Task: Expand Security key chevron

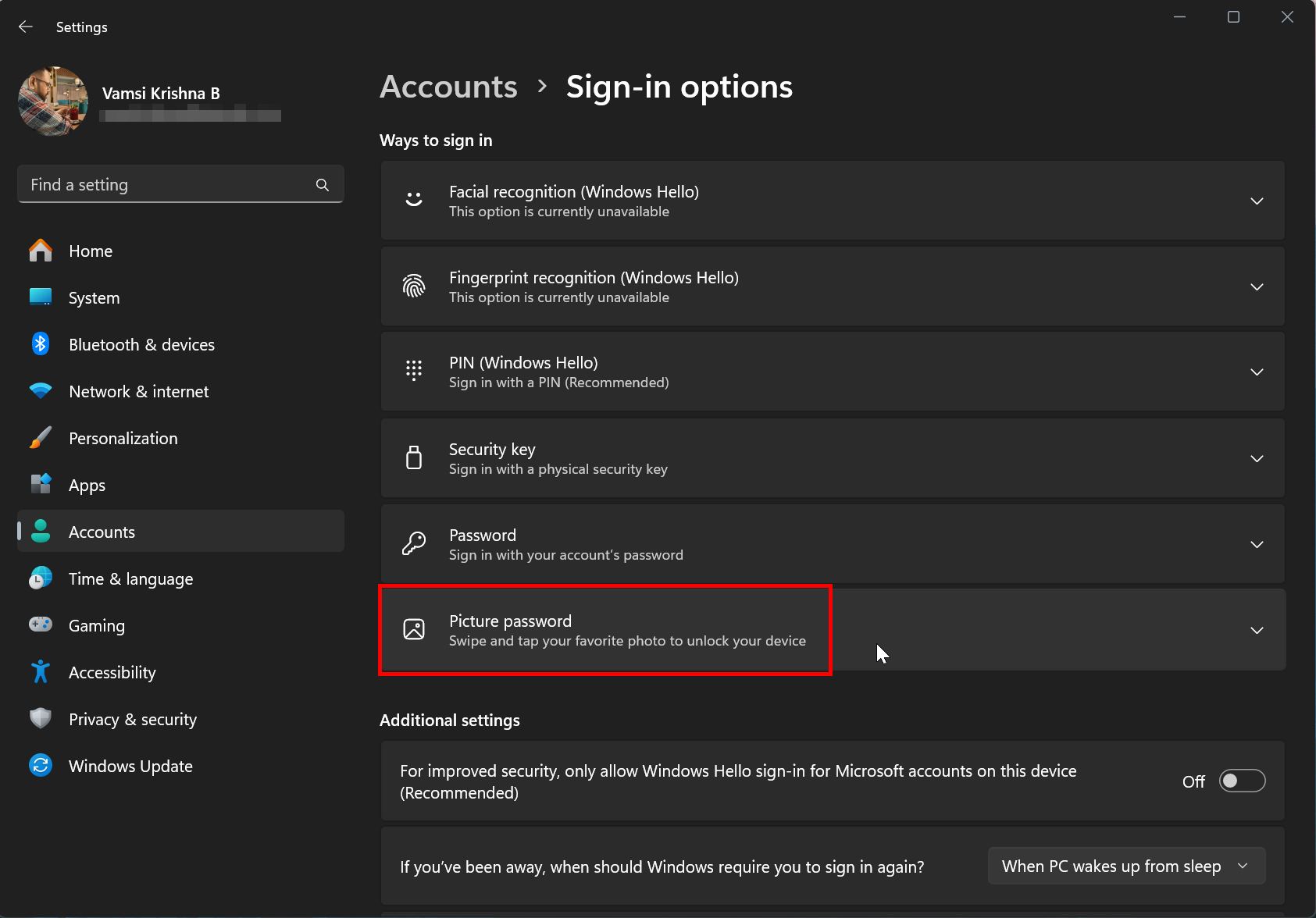Action: point(1257,459)
